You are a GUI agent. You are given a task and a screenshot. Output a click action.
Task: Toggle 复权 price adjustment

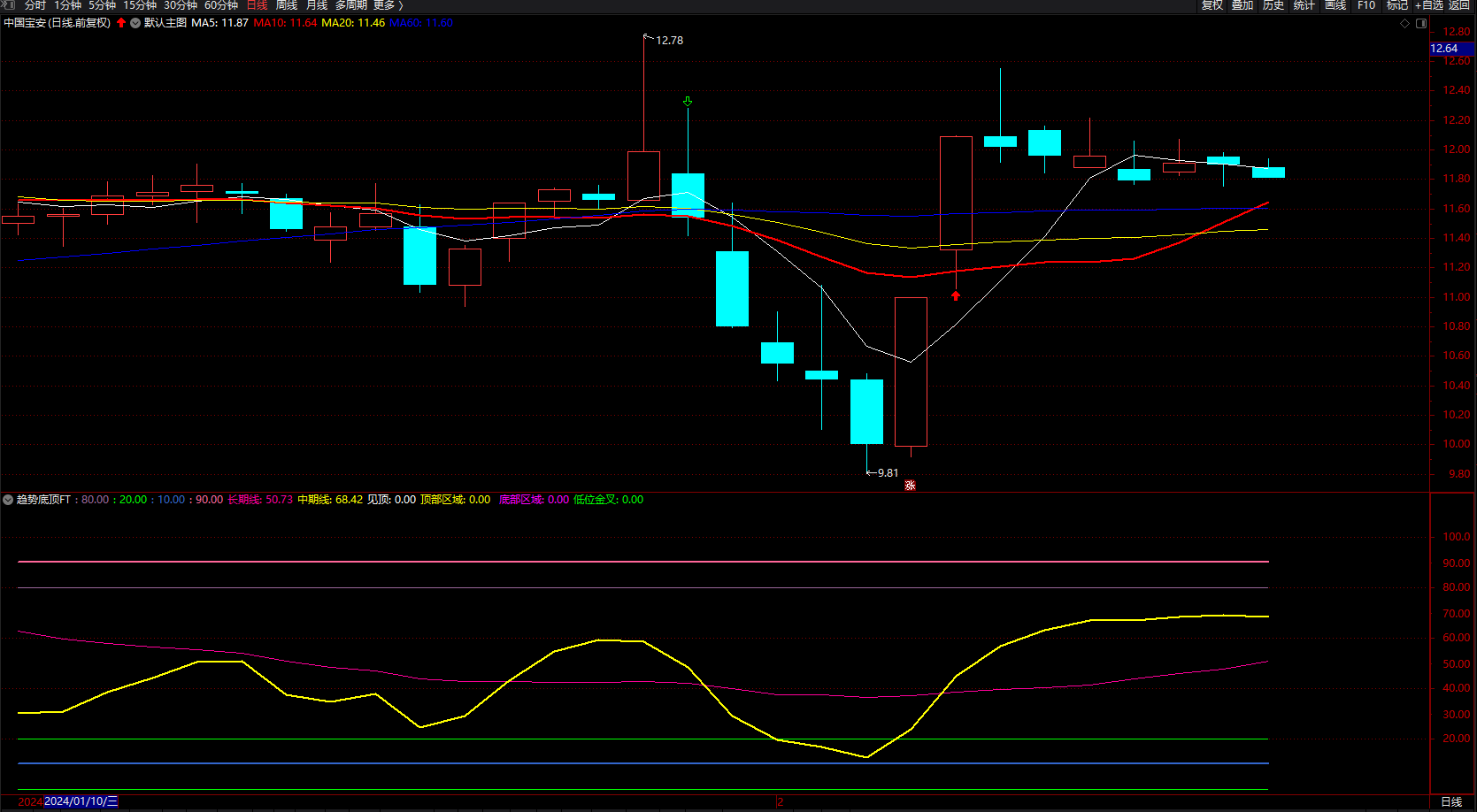point(1212,5)
